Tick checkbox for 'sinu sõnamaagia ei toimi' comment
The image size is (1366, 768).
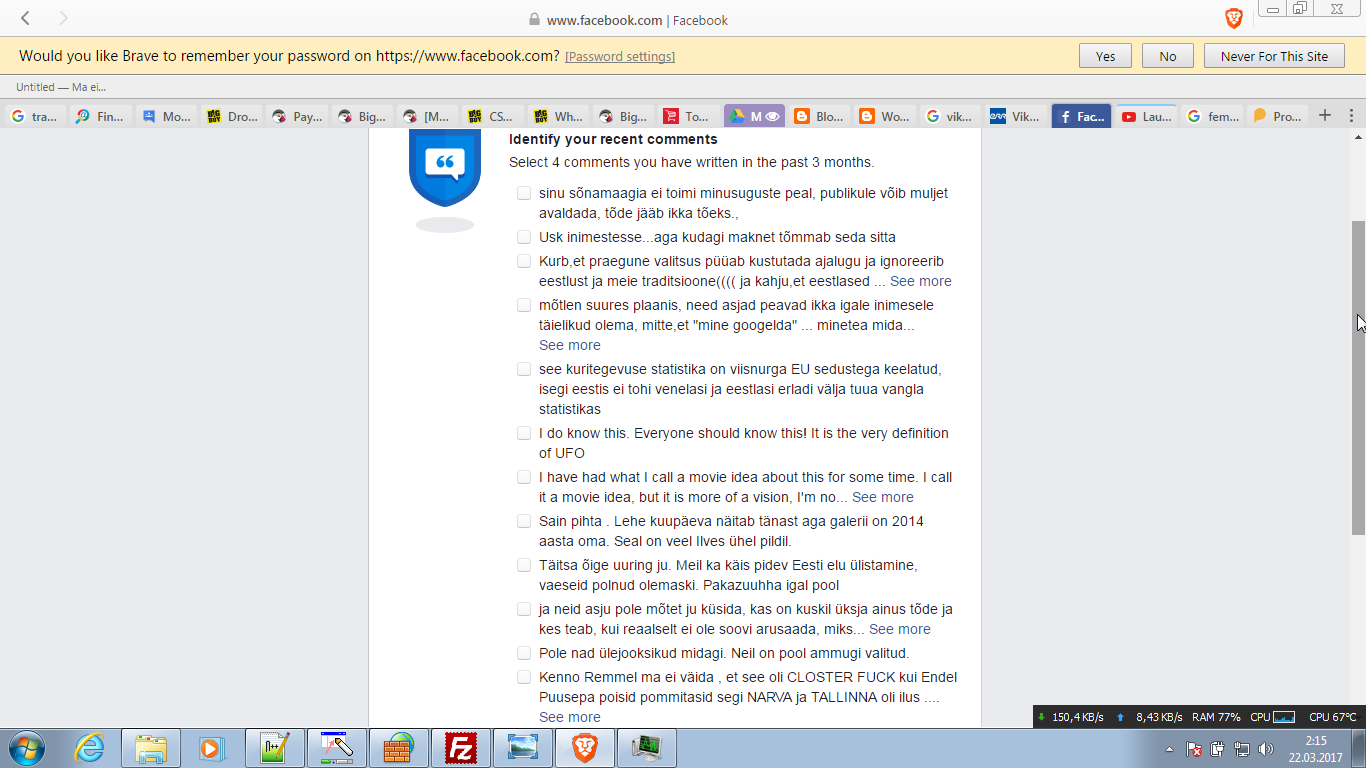pos(524,193)
